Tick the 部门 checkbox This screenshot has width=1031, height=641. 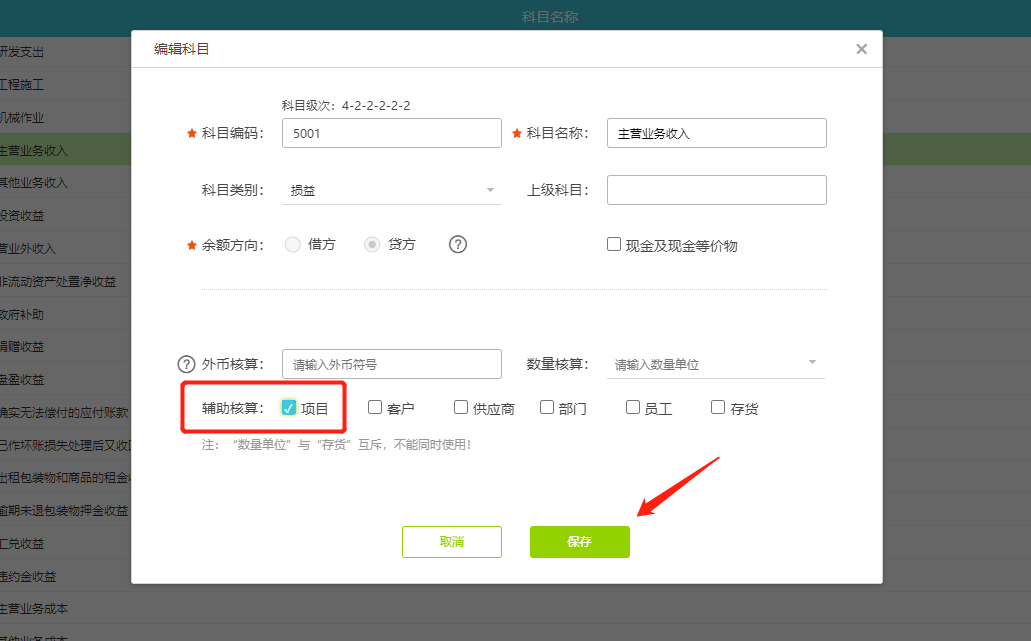click(x=547, y=407)
